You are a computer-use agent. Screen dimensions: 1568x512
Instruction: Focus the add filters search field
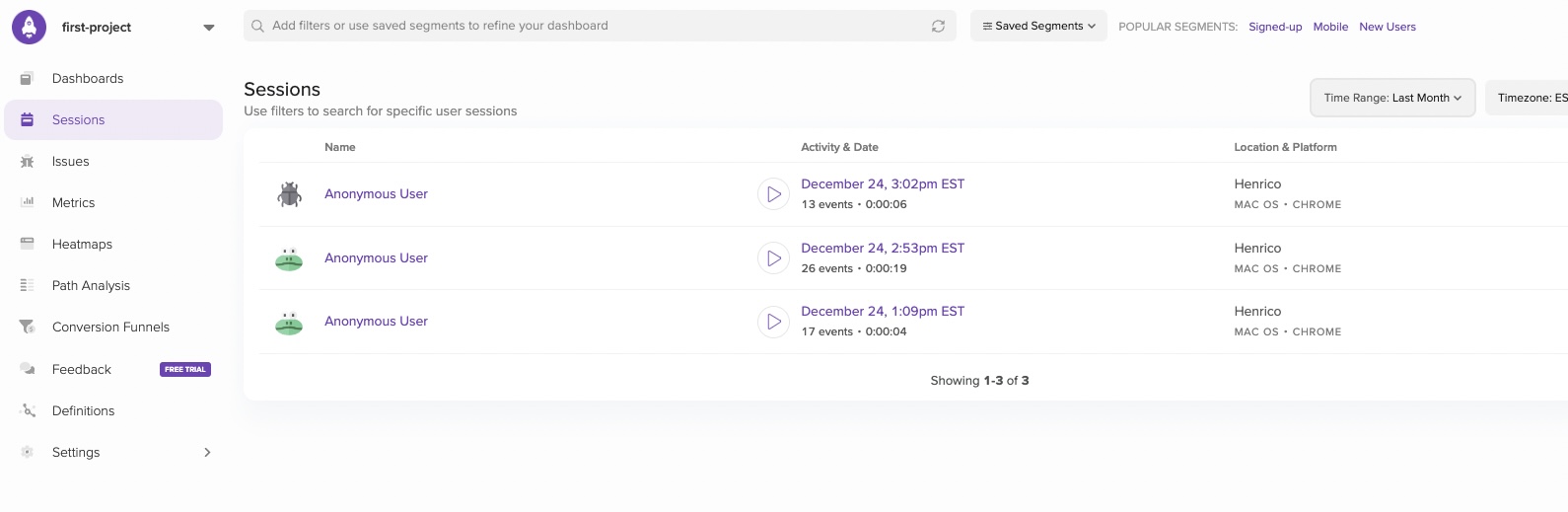[592, 26]
